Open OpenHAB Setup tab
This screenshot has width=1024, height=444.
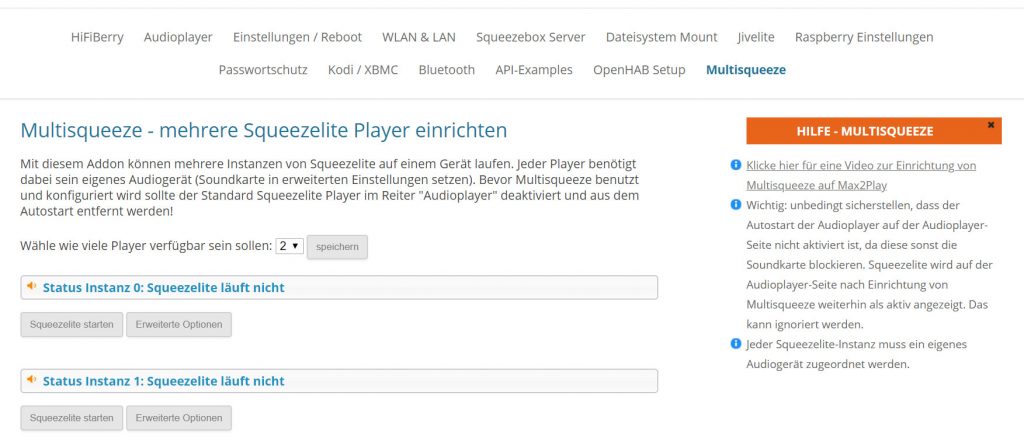639,70
